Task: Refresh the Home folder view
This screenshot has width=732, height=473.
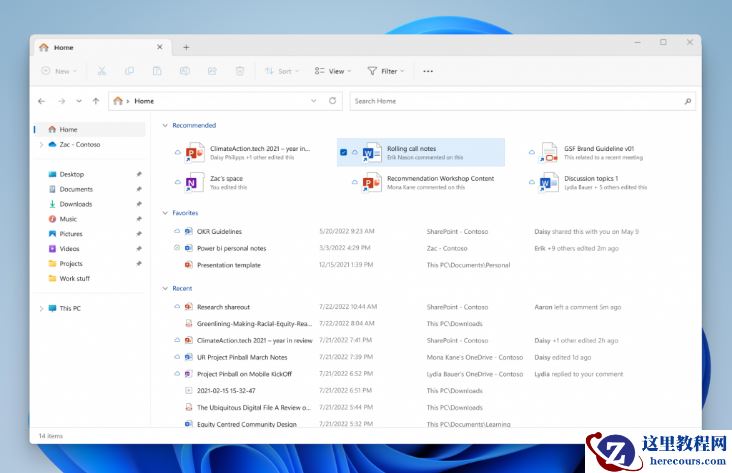Action: pos(332,101)
